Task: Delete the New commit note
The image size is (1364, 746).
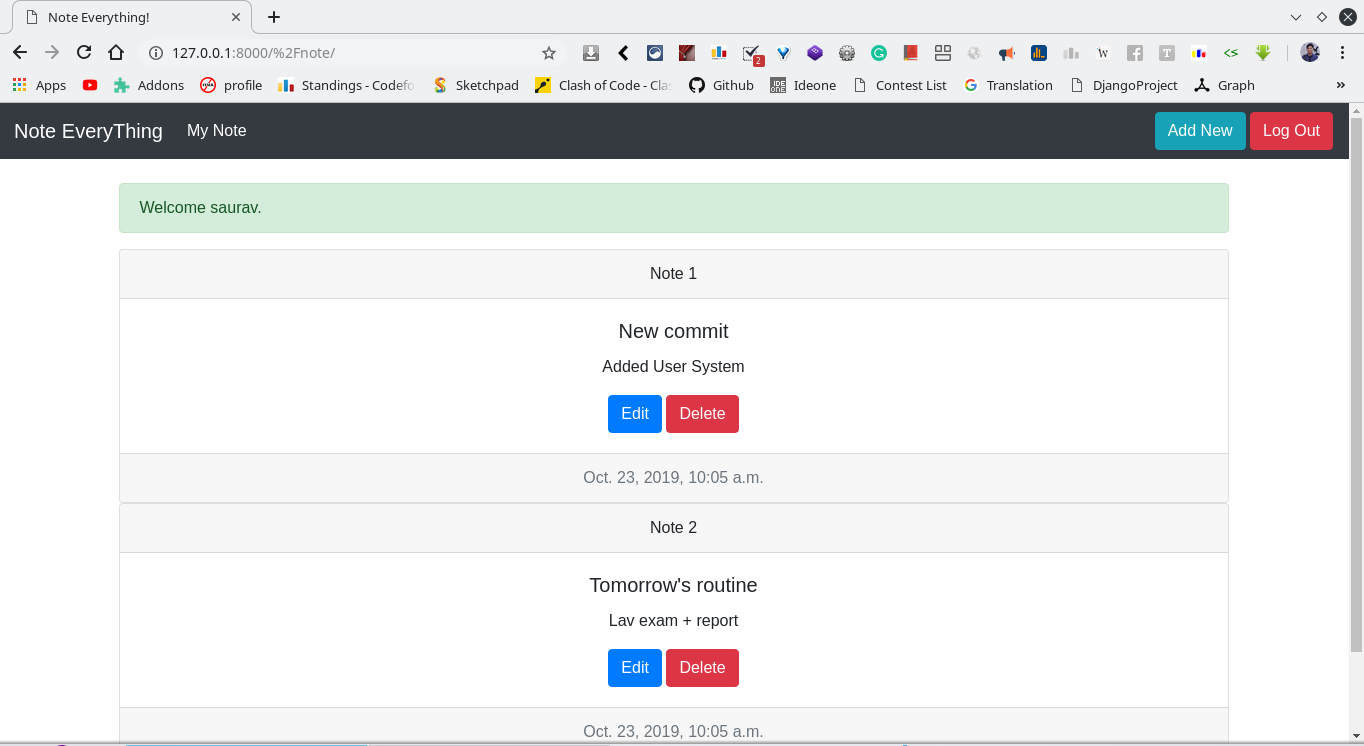Action: coord(702,414)
